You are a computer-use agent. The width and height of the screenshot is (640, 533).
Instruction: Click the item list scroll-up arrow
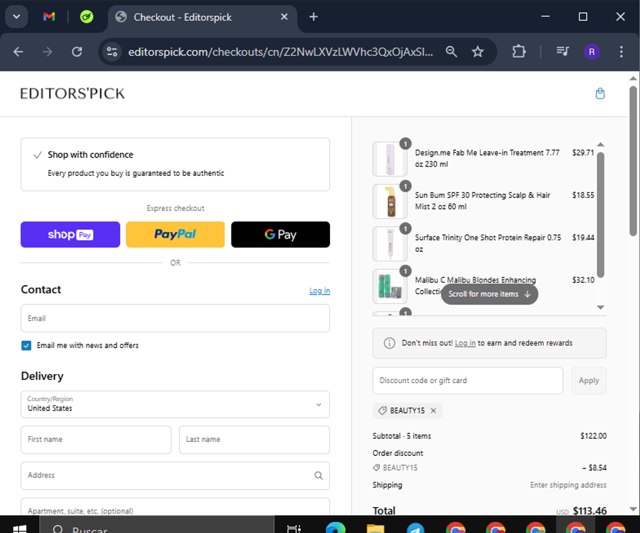[x=600, y=144]
